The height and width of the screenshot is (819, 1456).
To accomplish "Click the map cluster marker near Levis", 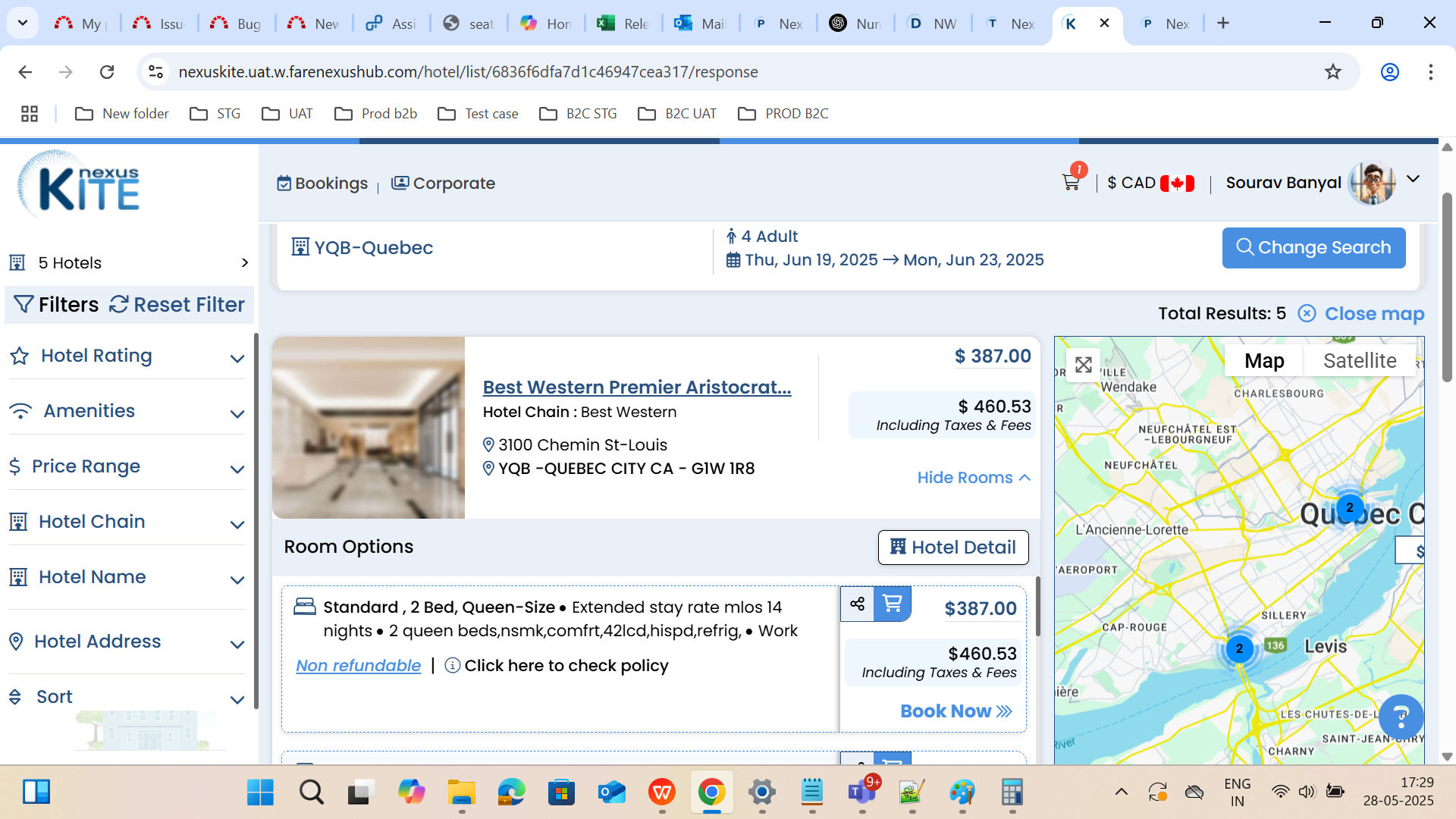I will (1239, 648).
